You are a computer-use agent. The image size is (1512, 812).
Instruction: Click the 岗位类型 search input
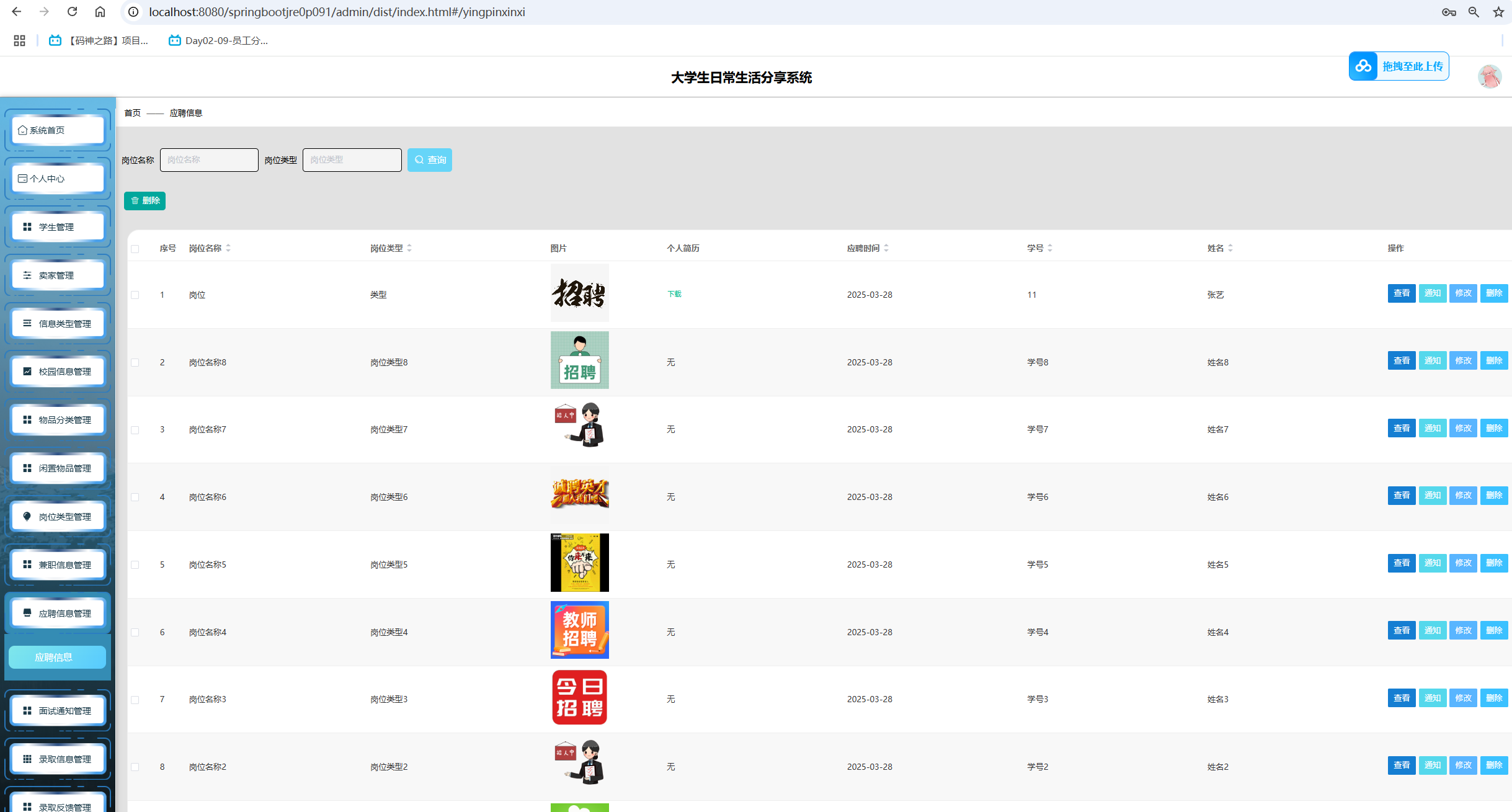[352, 160]
